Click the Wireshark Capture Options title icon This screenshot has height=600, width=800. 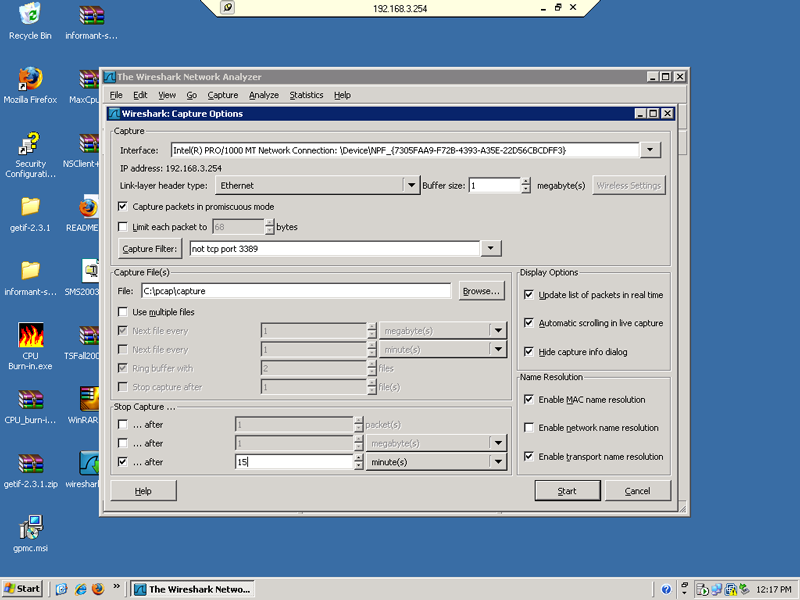(x=115, y=113)
